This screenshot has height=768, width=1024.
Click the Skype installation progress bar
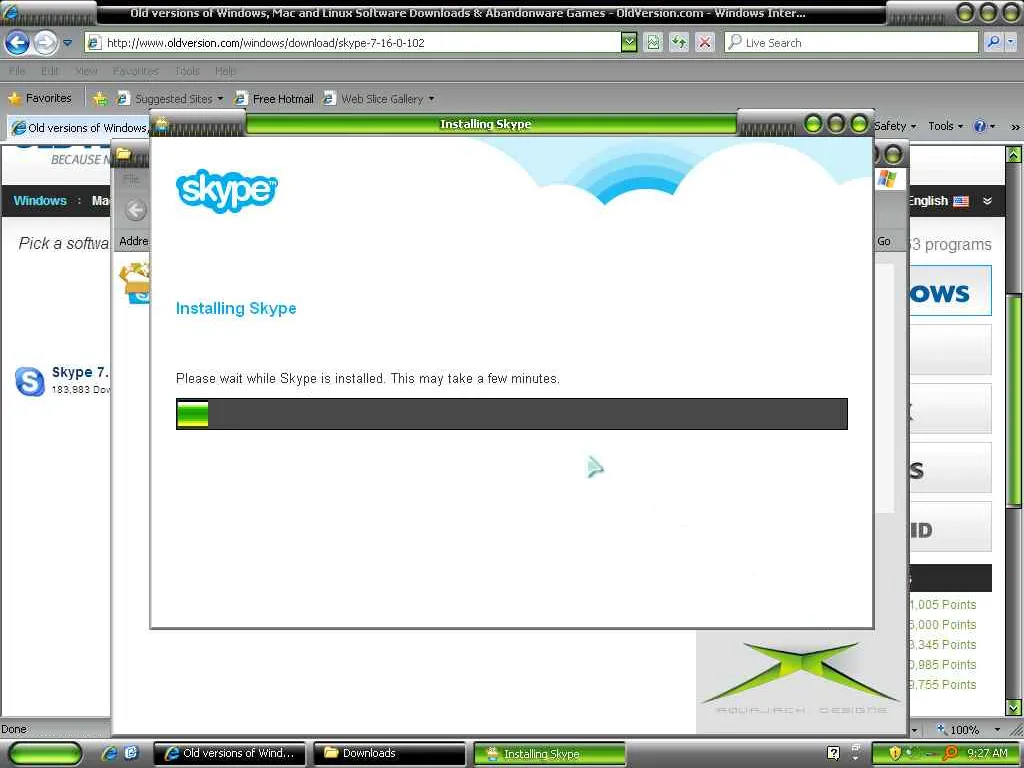[x=511, y=413]
